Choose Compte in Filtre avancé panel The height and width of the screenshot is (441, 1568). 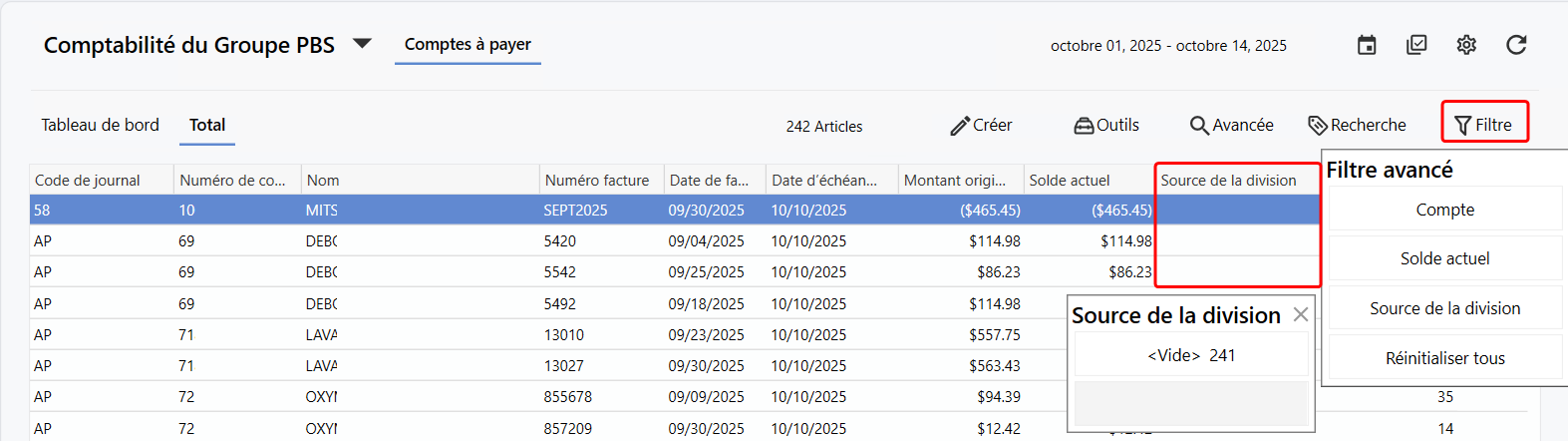(1444, 210)
